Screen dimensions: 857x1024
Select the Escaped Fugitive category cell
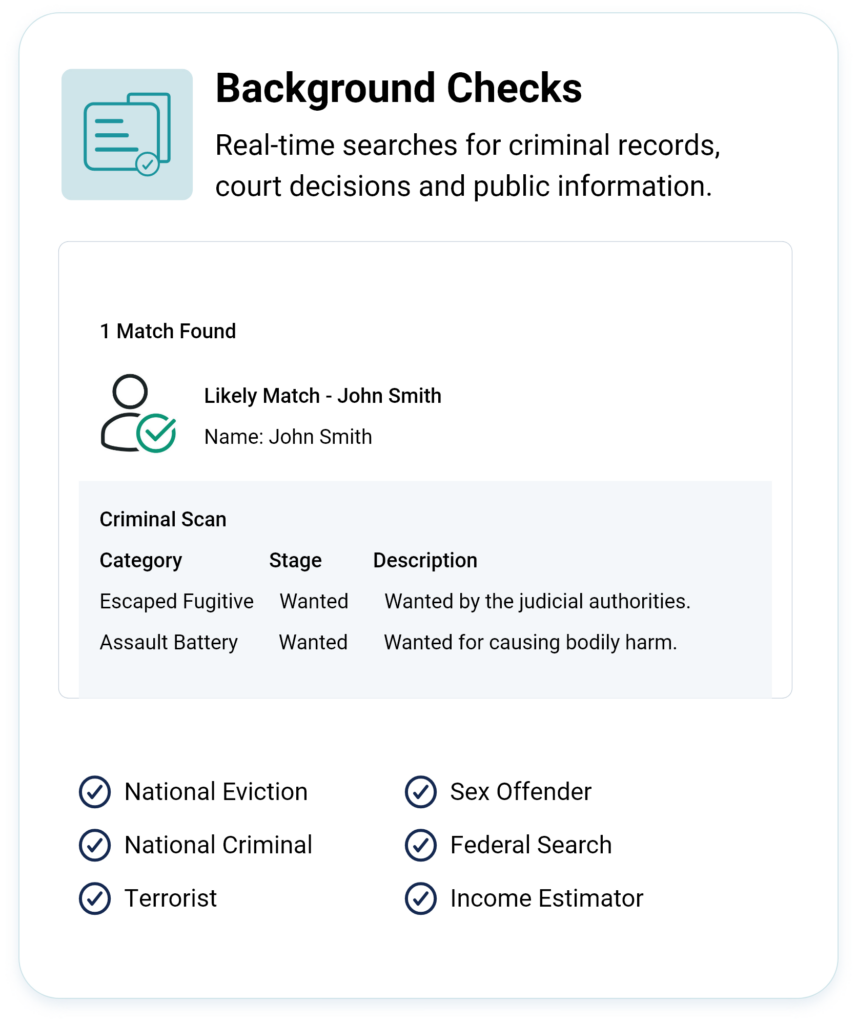176,601
